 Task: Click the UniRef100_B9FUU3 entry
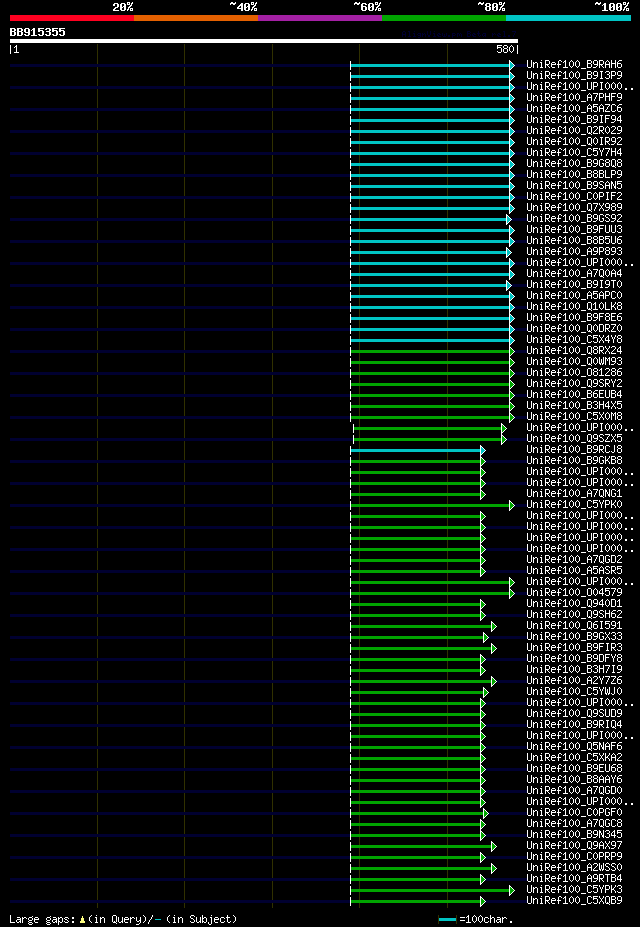coord(574,229)
